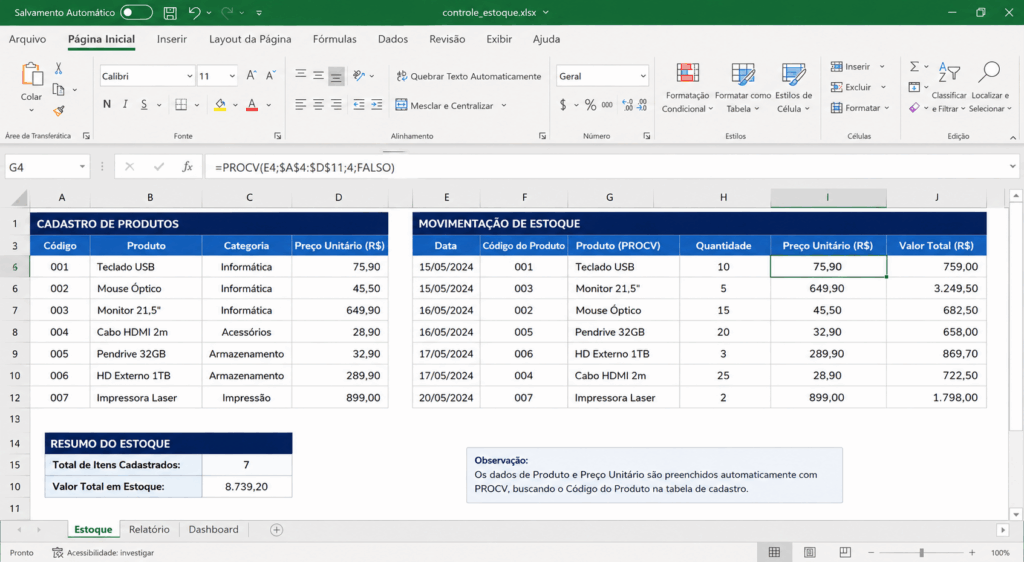The width and height of the screenshot is (1024, 562).
Task: Click the Redo arrow icon
Action: (227, 12)
